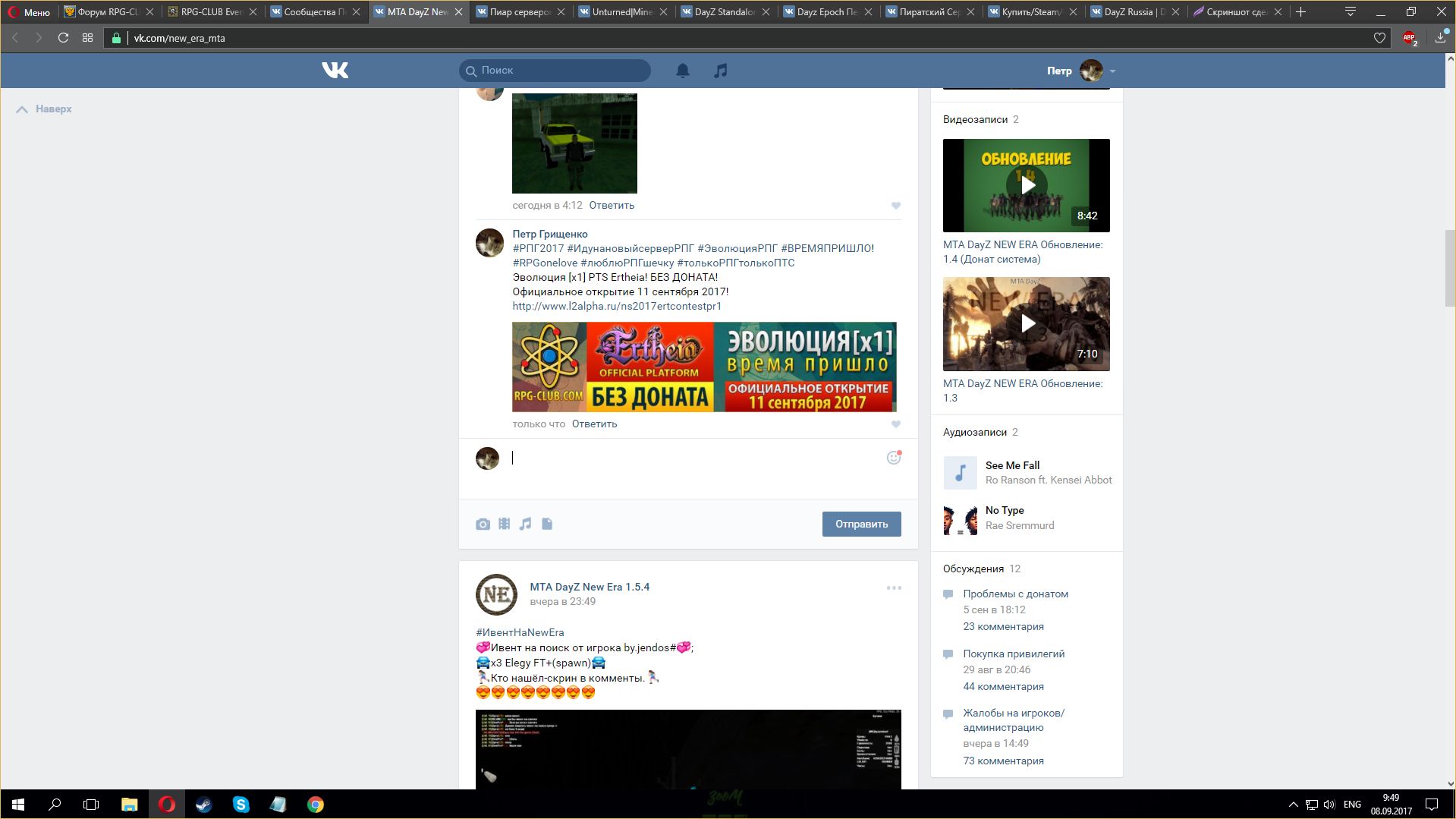The width and height of the screenshot is (1456, 819).
Task: Attach a photo using camera icon
Action: coord(483,524)
